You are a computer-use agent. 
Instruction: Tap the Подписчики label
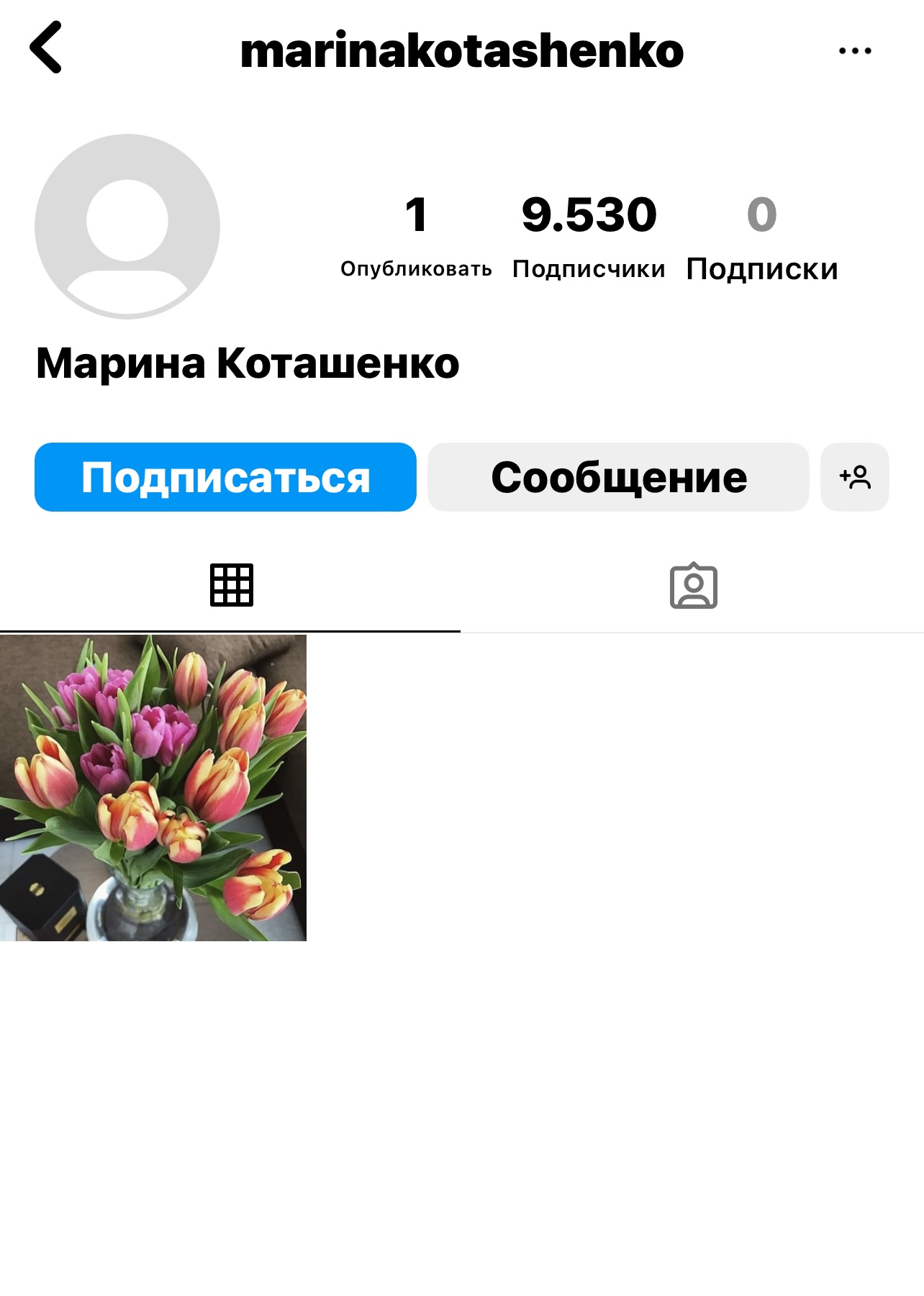[589, 269]
